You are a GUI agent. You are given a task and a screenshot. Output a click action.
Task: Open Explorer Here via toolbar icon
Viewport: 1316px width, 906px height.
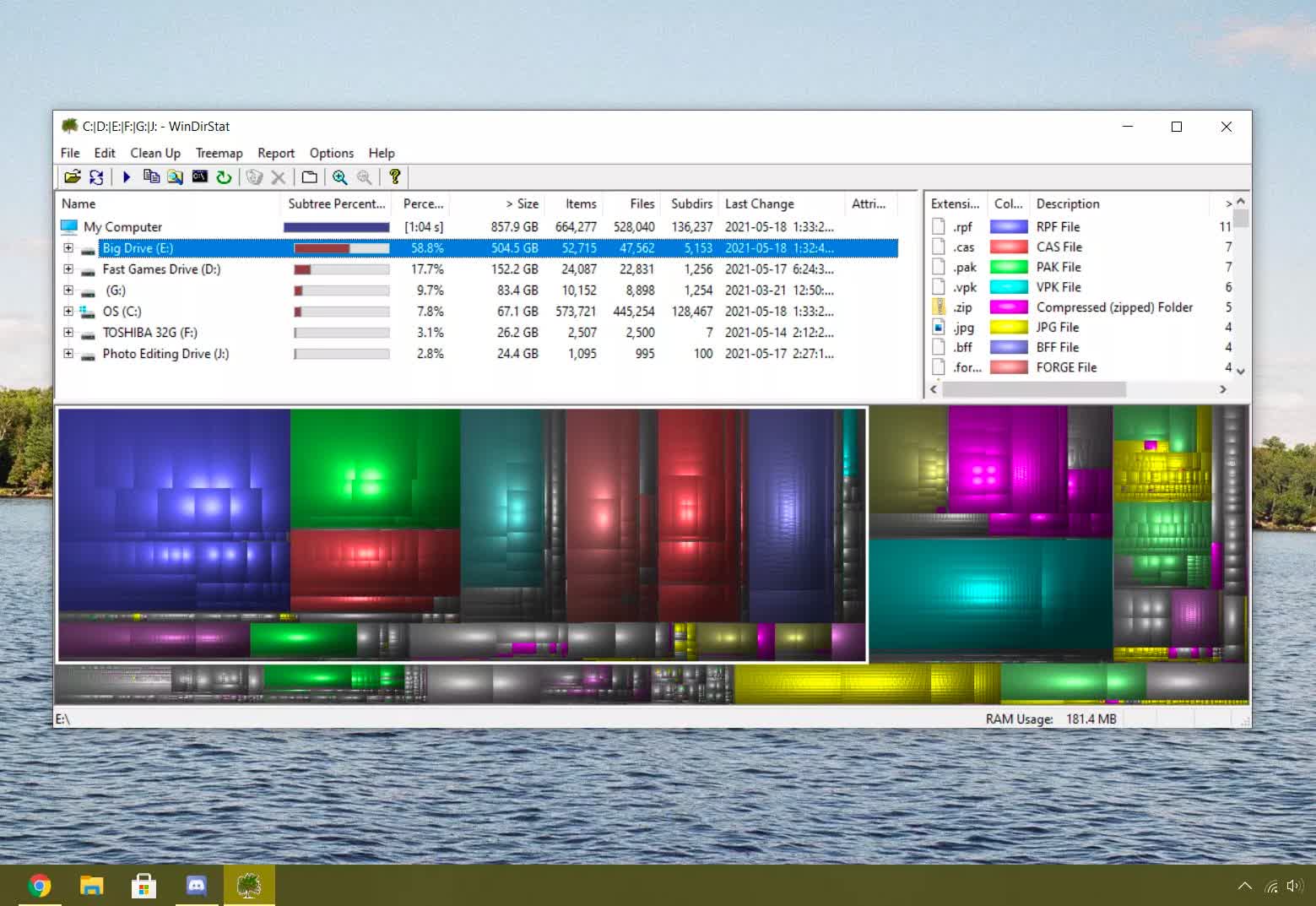click(175, 177)
